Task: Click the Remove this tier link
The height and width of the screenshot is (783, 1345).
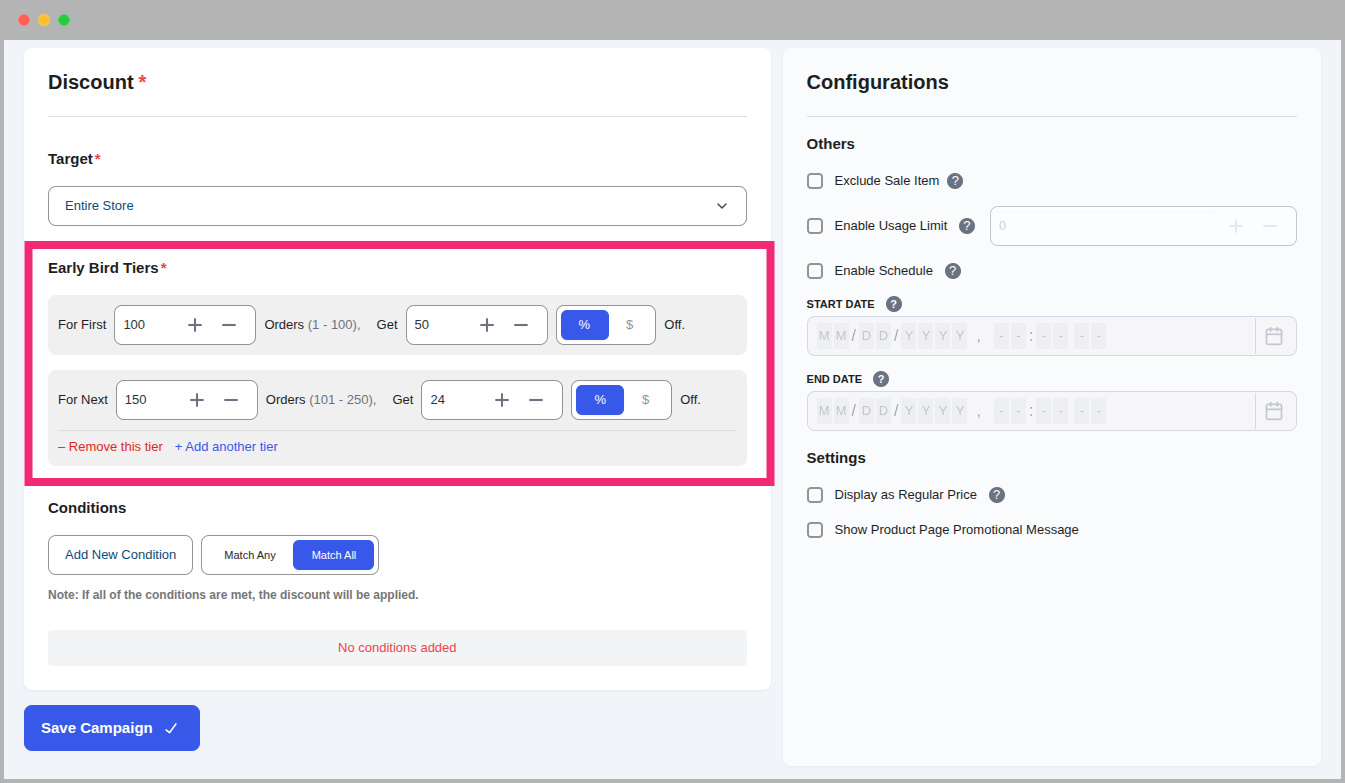Action: click(110, 447)
